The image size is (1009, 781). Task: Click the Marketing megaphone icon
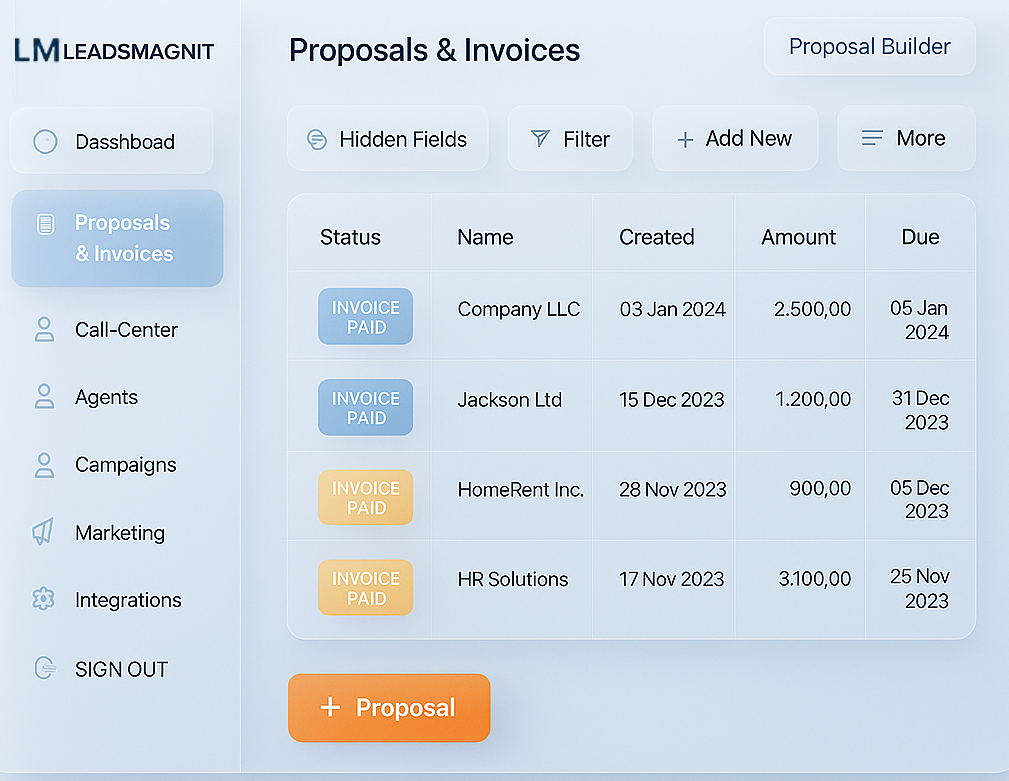click(x=43, y=532)
